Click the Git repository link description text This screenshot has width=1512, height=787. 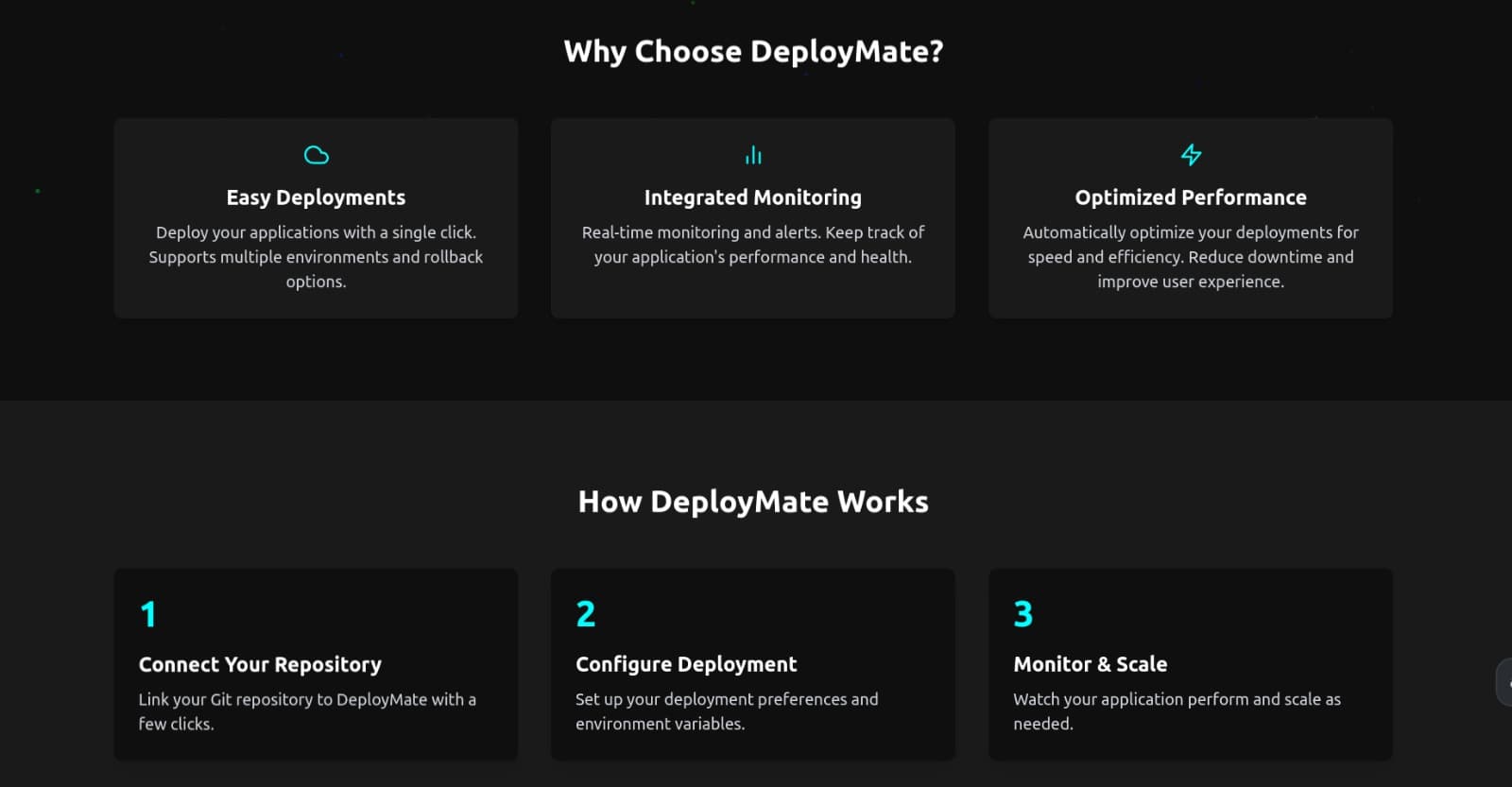coord(307,710)
